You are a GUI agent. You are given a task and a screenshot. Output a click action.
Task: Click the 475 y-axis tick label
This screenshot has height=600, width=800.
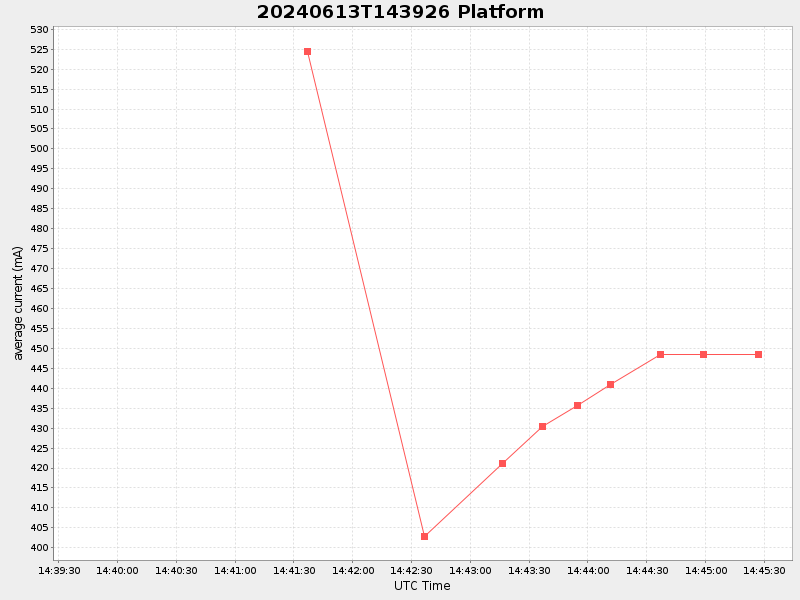coord(39,248)
